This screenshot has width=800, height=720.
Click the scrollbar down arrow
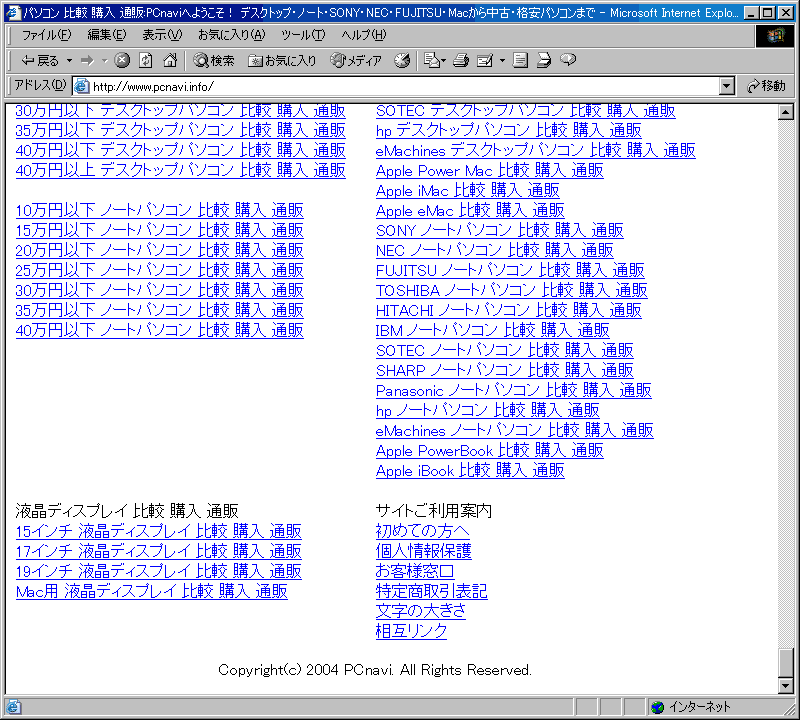785,685
